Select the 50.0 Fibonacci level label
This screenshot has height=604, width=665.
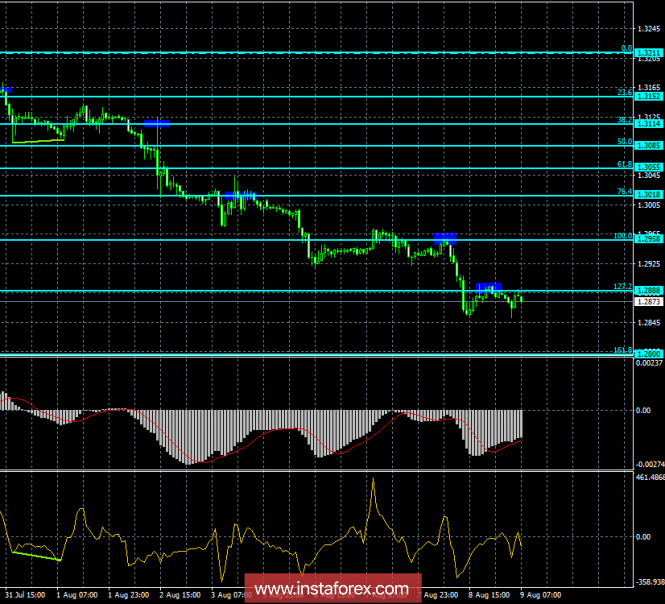pos(625,142)
